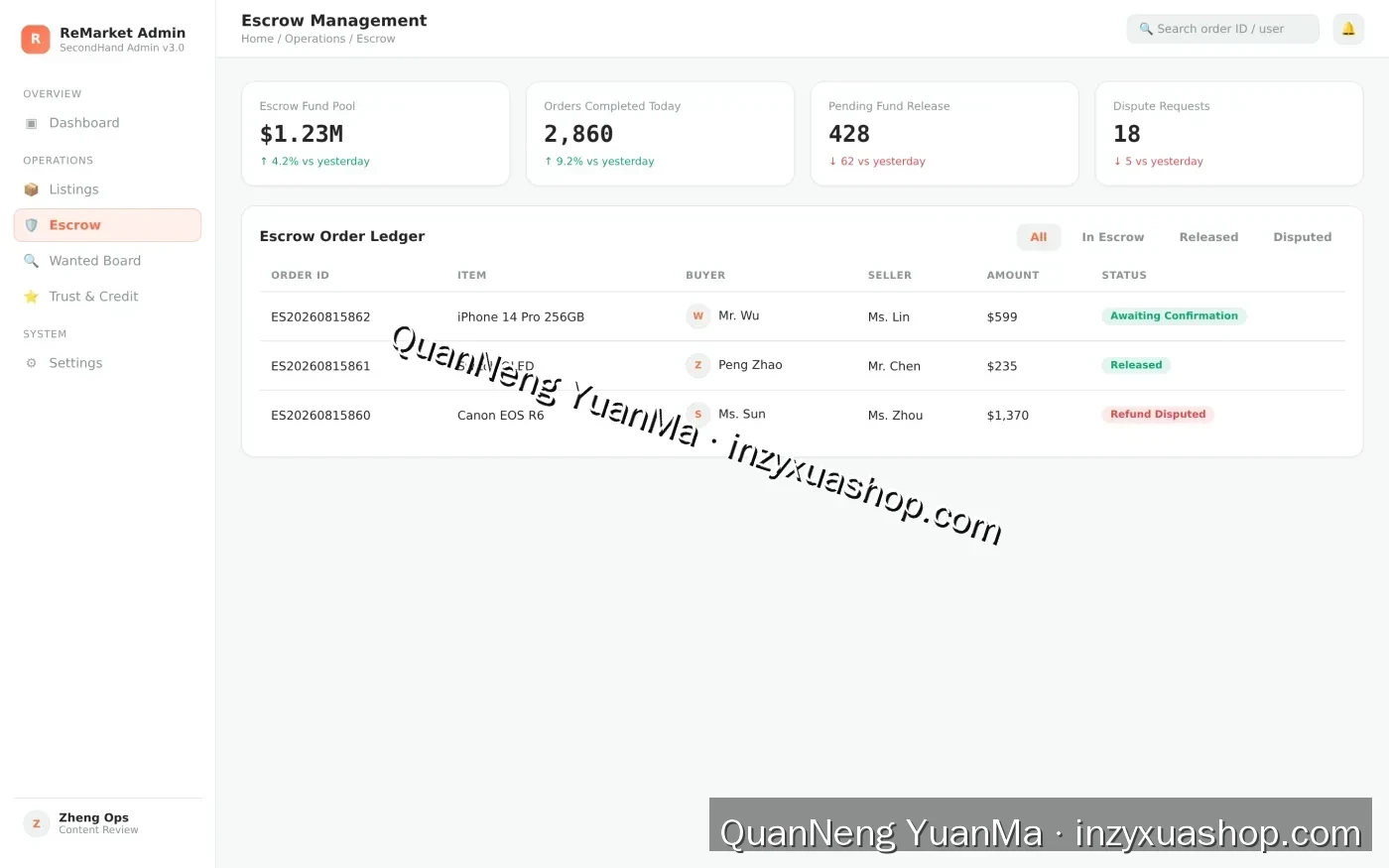Open the Pending Fund Release card
This screenshot has width=1389, height=868.
[945, 134]
